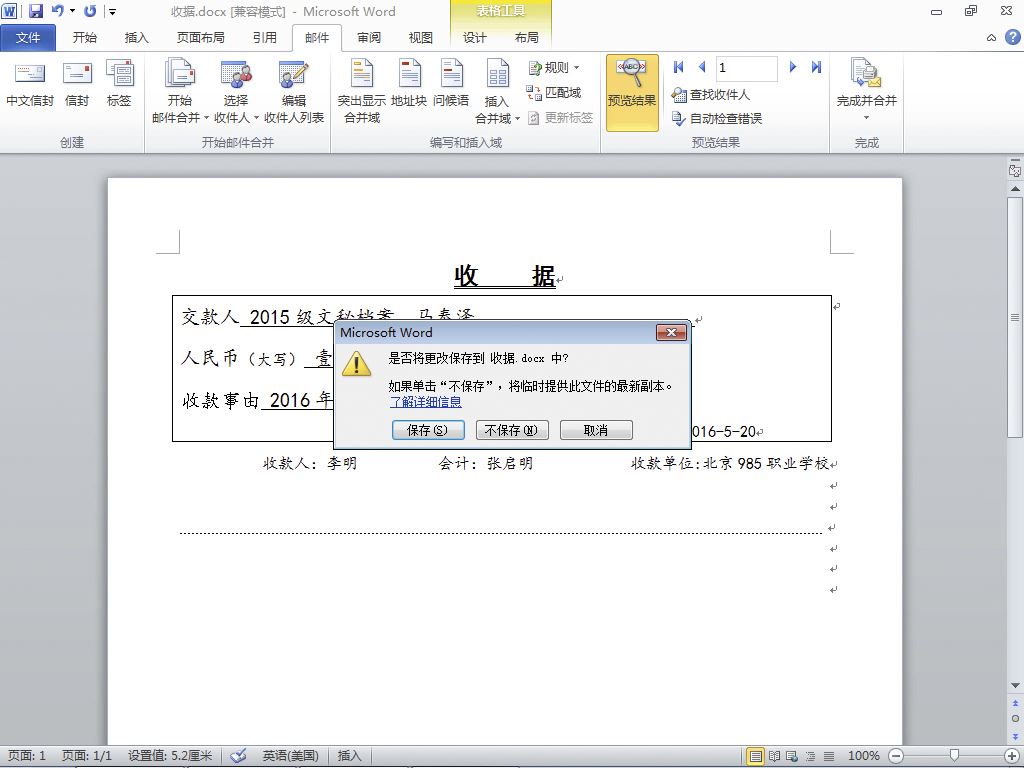This screenshot has height=768, width=1024.
Task: Select Full Screen Reading view button
Action: (774, 756)
